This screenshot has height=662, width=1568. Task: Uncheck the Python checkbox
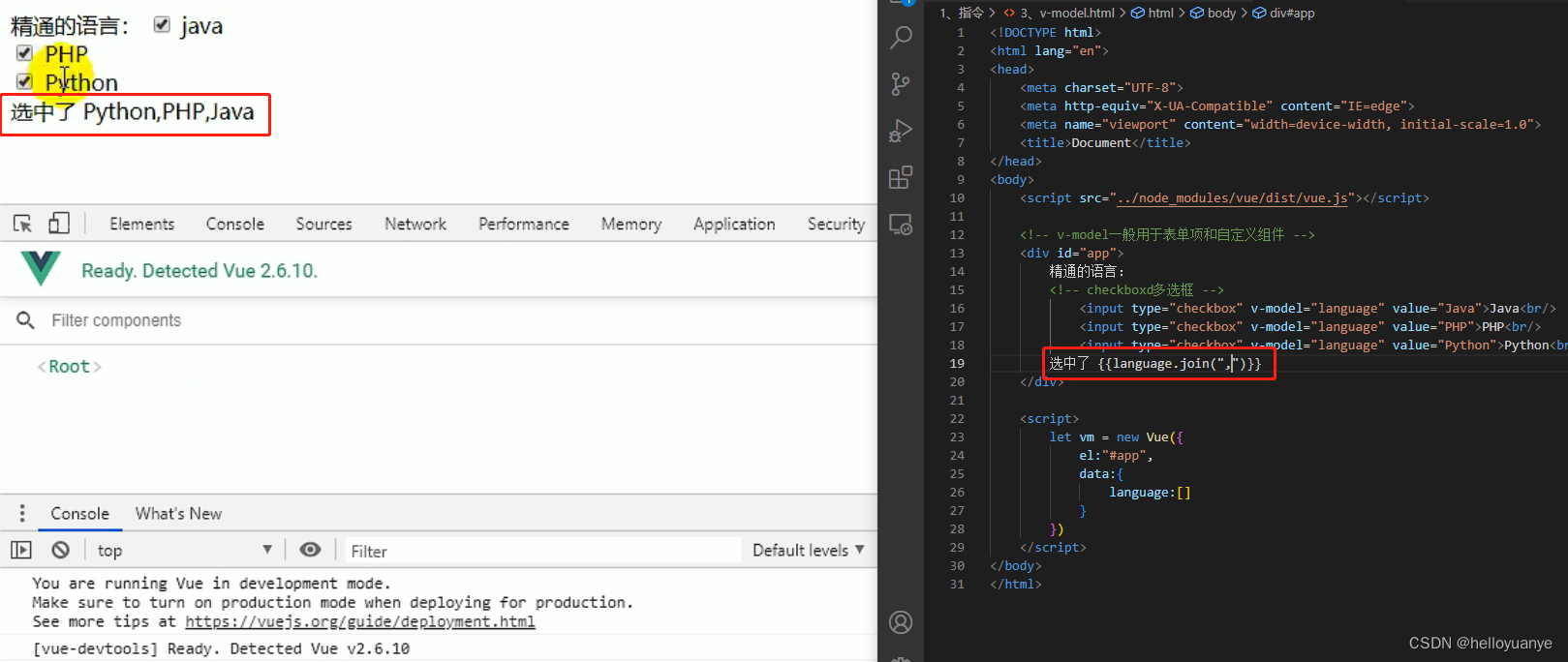click(x=24, y=81)
